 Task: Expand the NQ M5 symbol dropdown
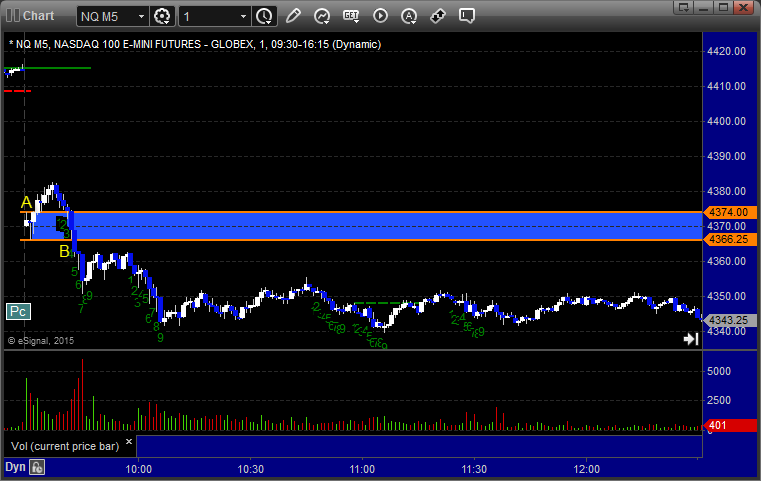point(138,17)
